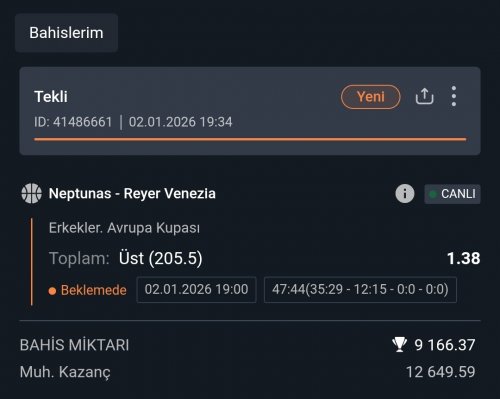Click the Üst (205.5) total selection
The width and height of the screenshot is (500, 399).
[x=161, y=258]
